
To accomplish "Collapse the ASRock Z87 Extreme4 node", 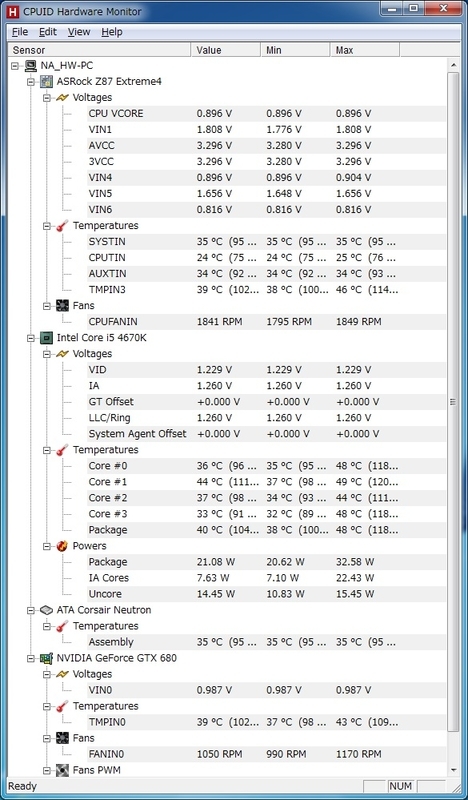I will click(x=30, y=82).
